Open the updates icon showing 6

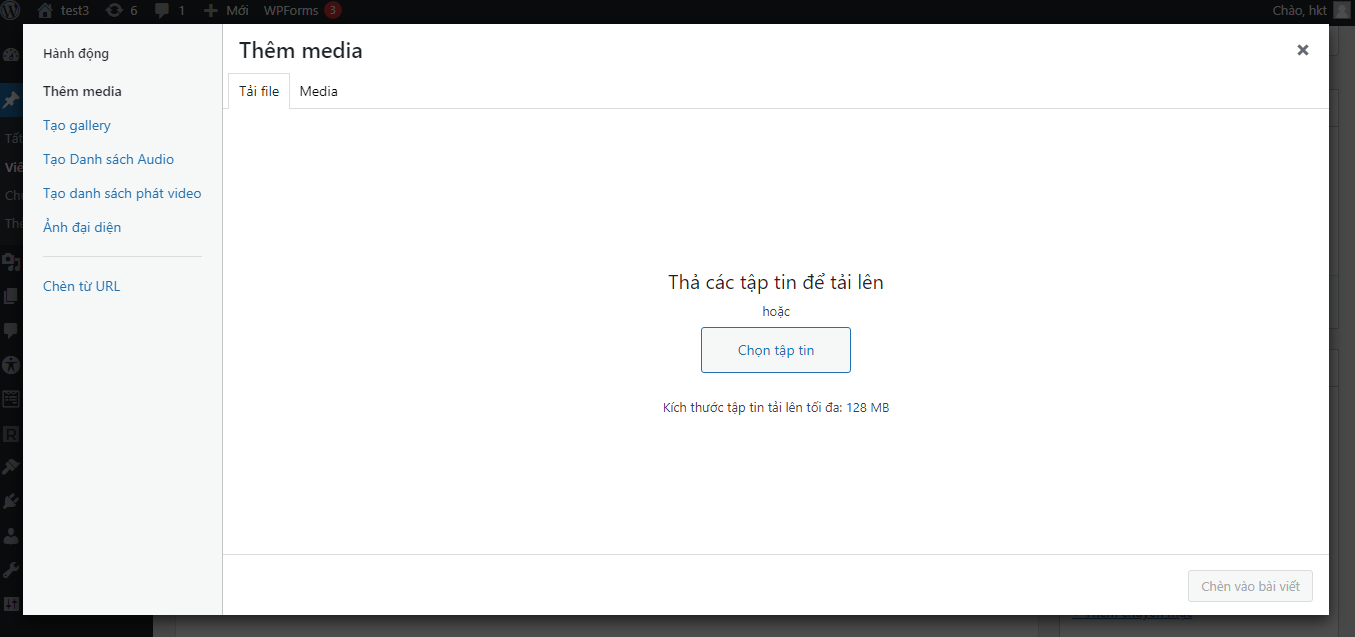114,11
